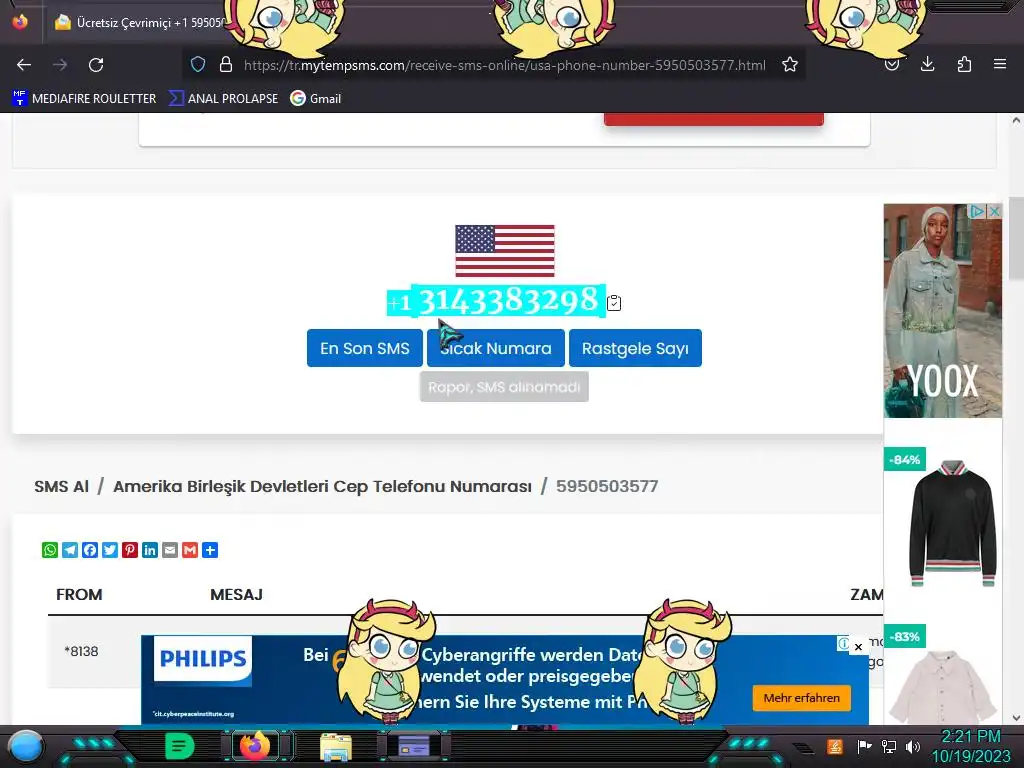Open the ANAL PROLAPSE bookmark

click(x=223, y=99)
